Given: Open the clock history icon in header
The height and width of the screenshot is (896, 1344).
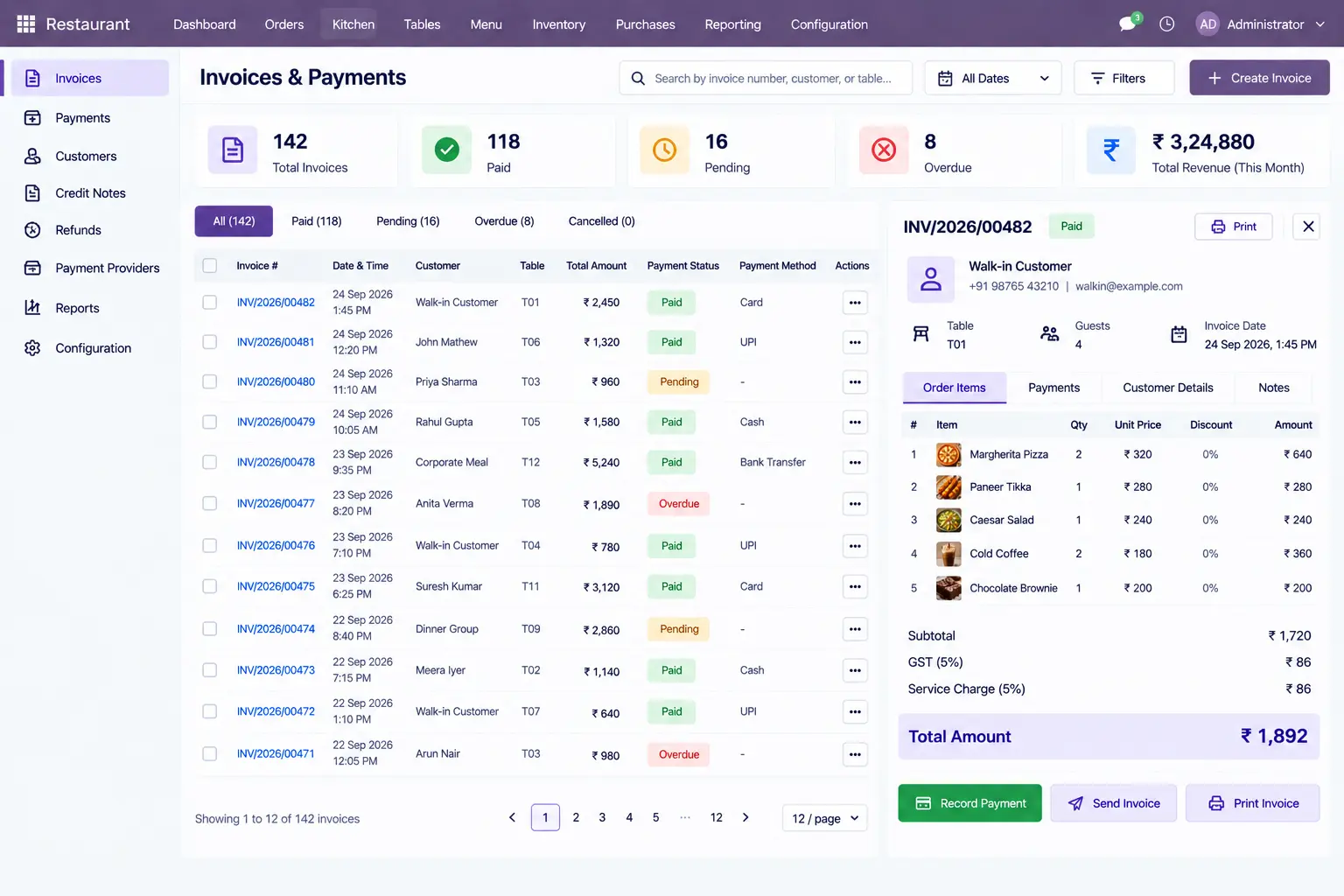Looking at the screenshot, I should (1166, 24).
